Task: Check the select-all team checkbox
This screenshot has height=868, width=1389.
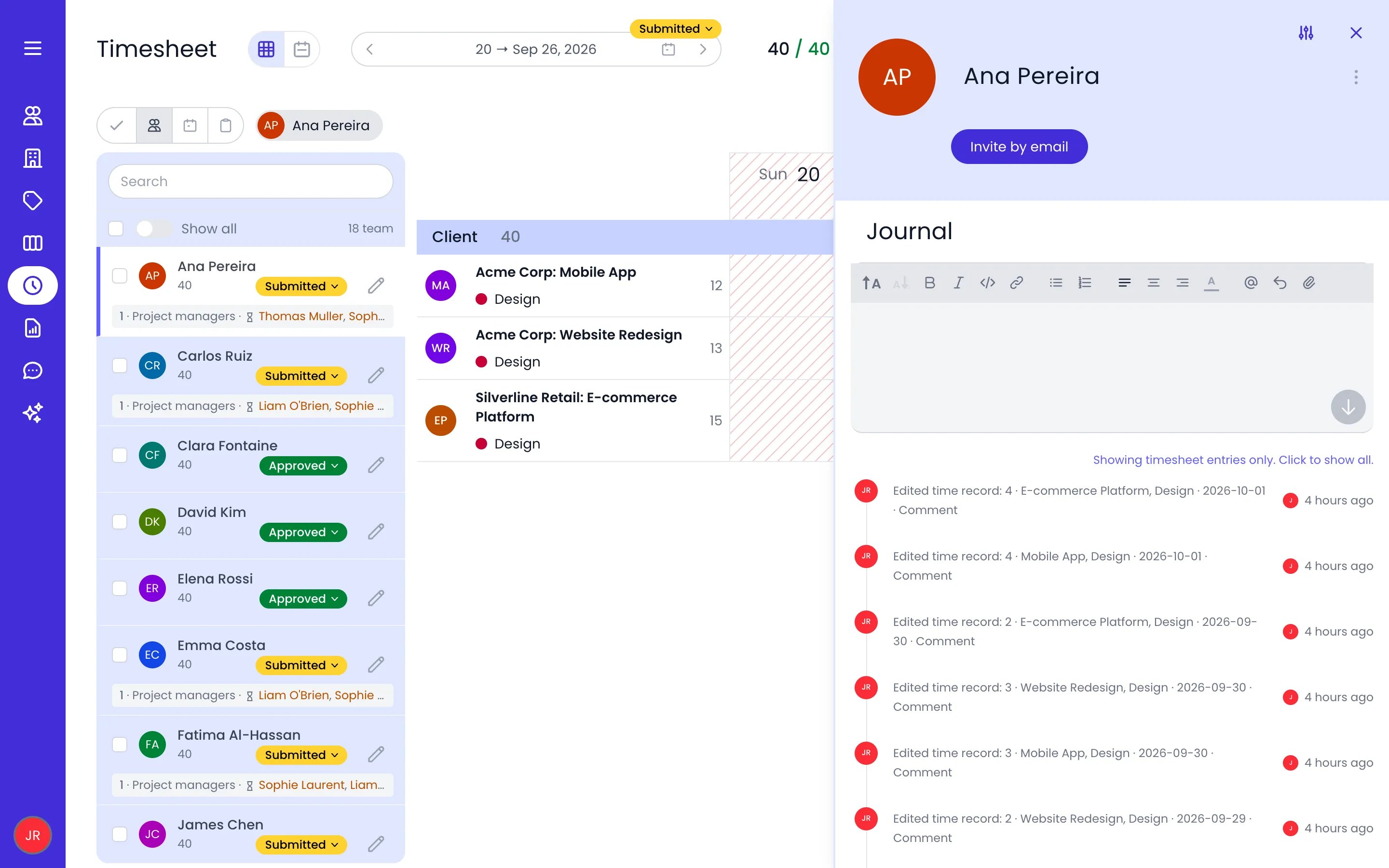Action: click(x=116, y=229)
